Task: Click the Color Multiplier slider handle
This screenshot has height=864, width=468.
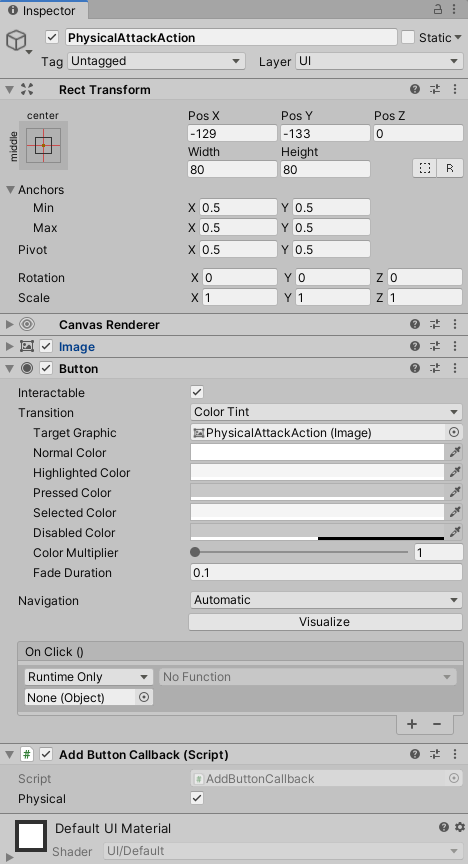Action: pos(195,553)
